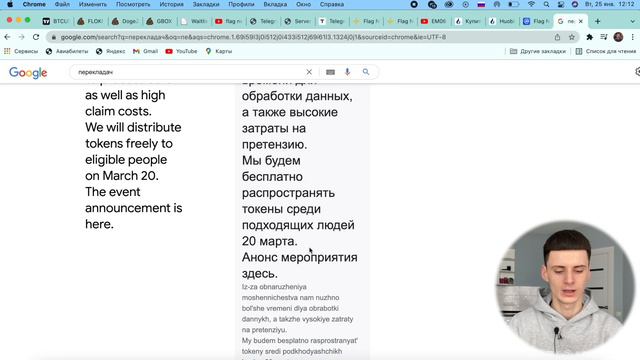The image size is (640, 360).
Task: Reload the current page
Action: (x=36, y=37)
